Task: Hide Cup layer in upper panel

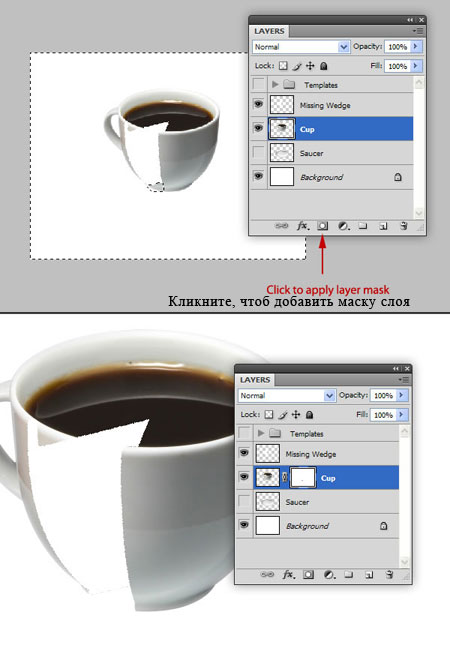Action: 259,128
